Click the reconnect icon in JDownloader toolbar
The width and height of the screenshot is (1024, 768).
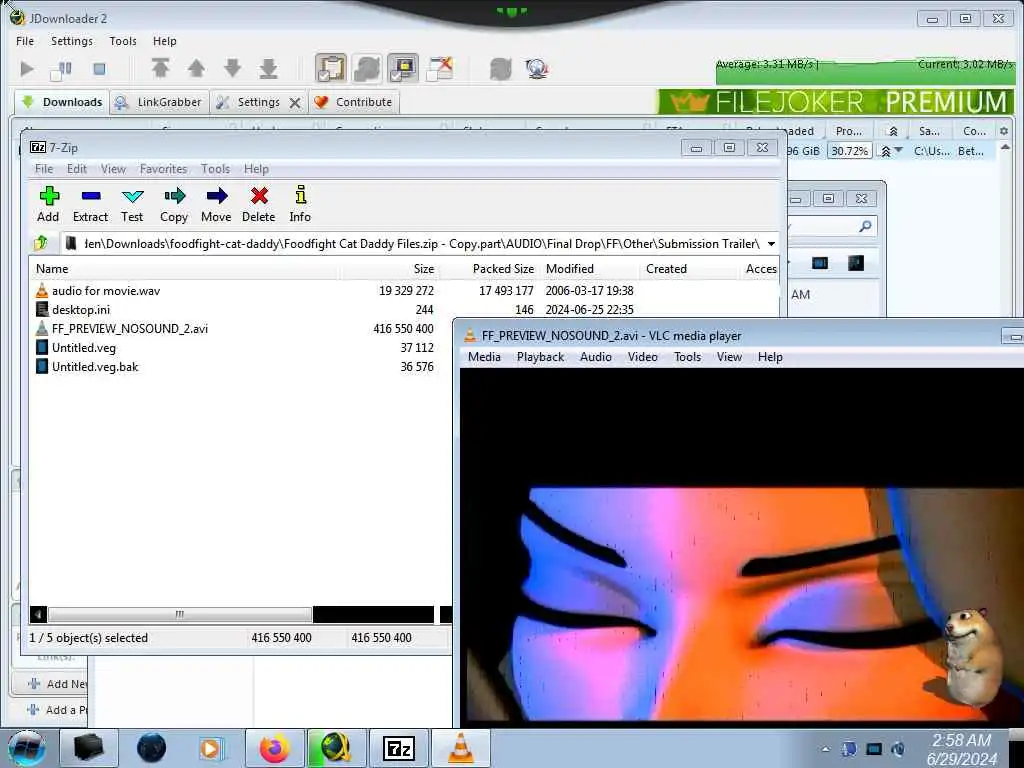(500, 69)
